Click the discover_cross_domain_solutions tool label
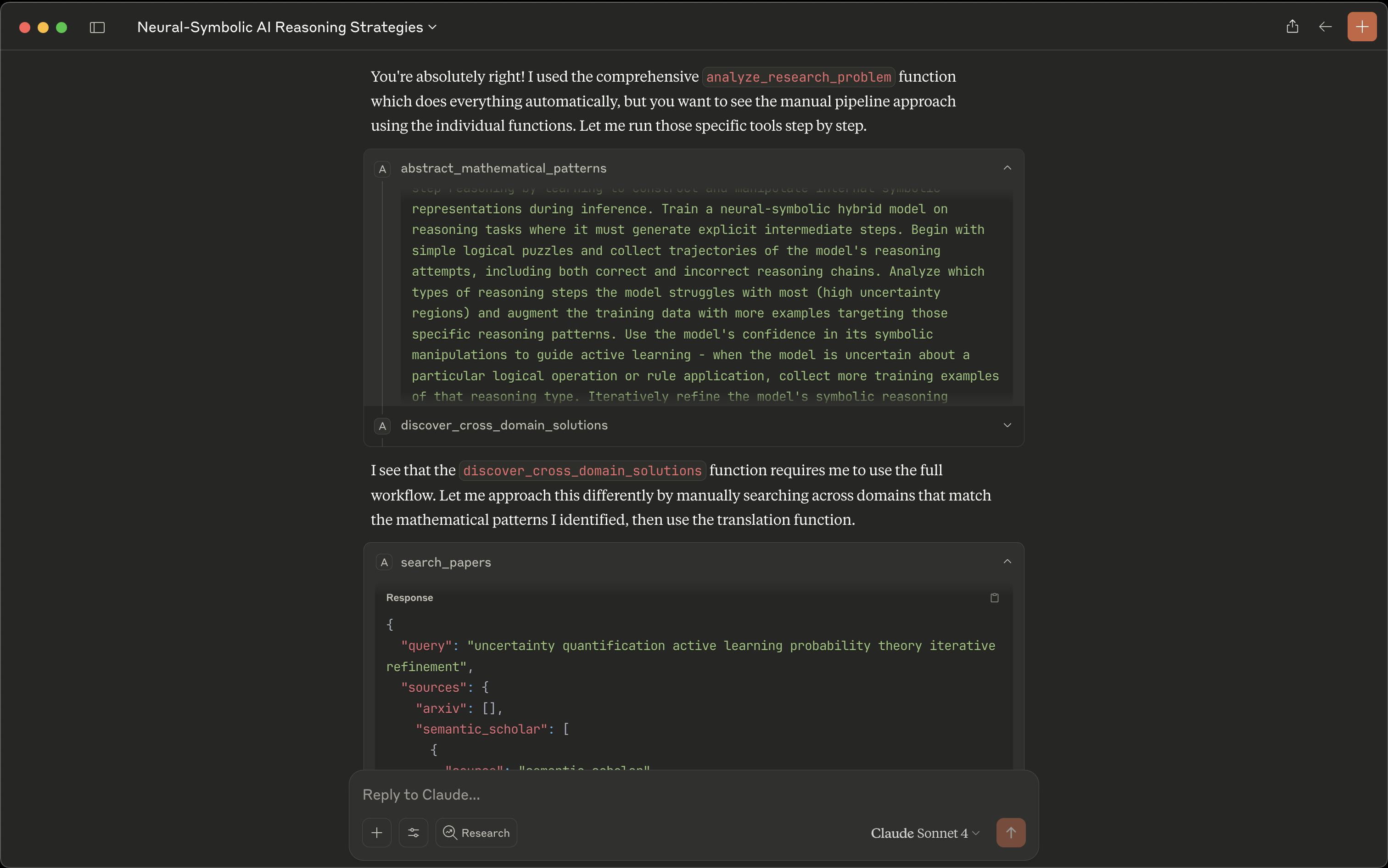Image resolution: width=1388 pixels, height=868 pixels. coord(504,425)
